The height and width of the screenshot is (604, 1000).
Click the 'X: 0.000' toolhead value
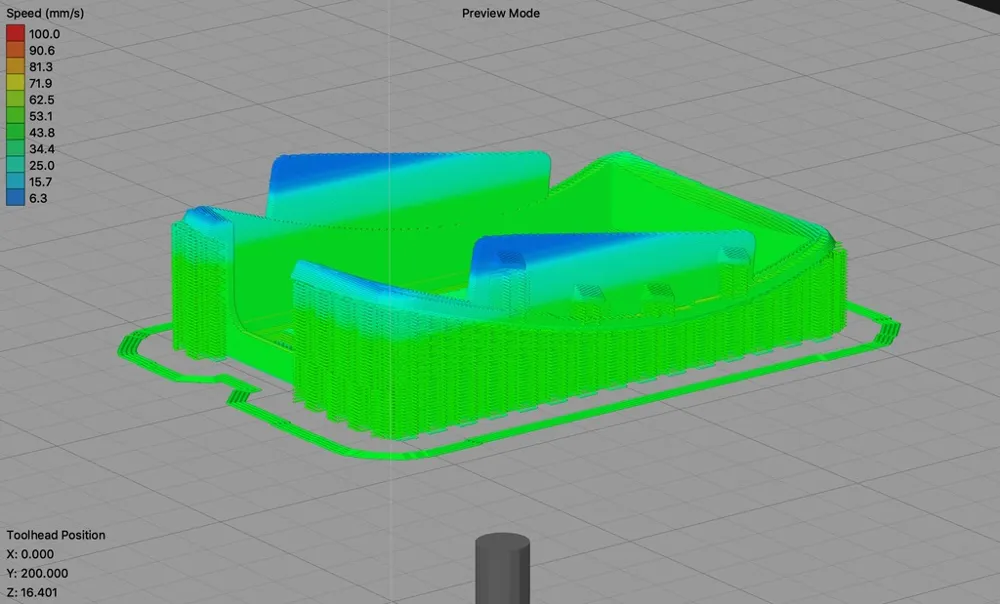coord(30,554)
